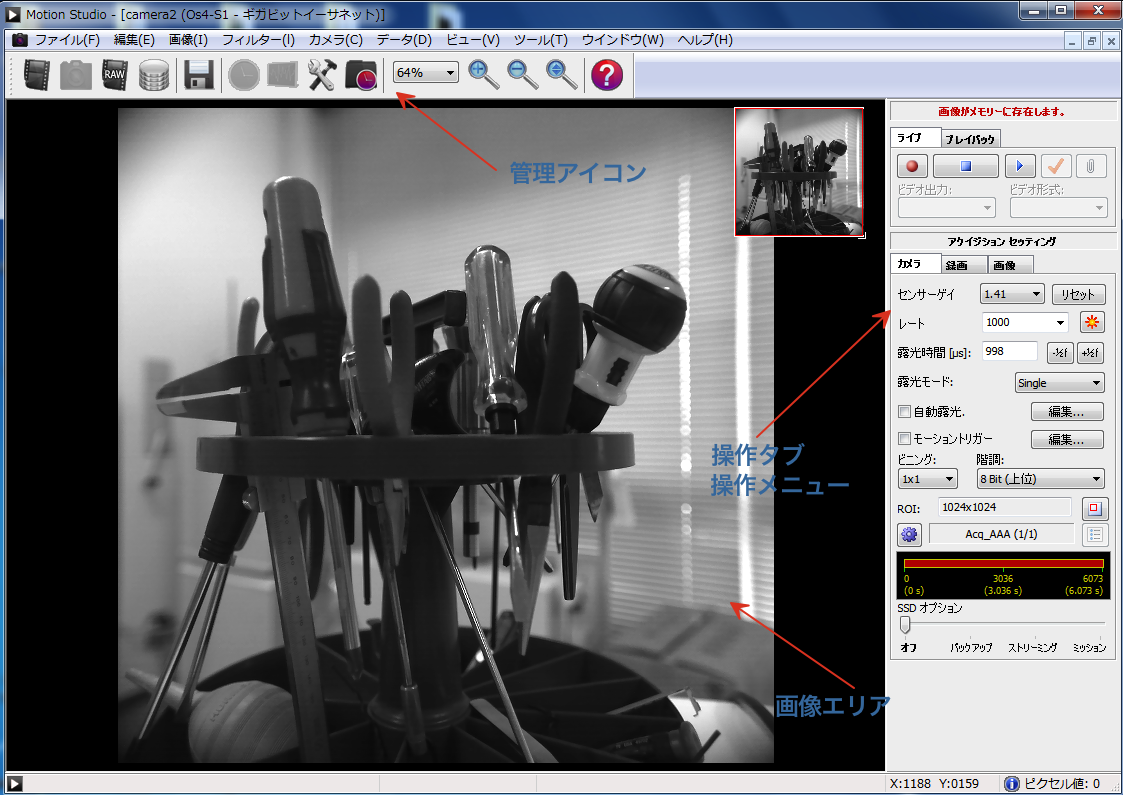Open the red help question mark
The width and height of the screenshot is (1123, 795).
coord(607,74)
